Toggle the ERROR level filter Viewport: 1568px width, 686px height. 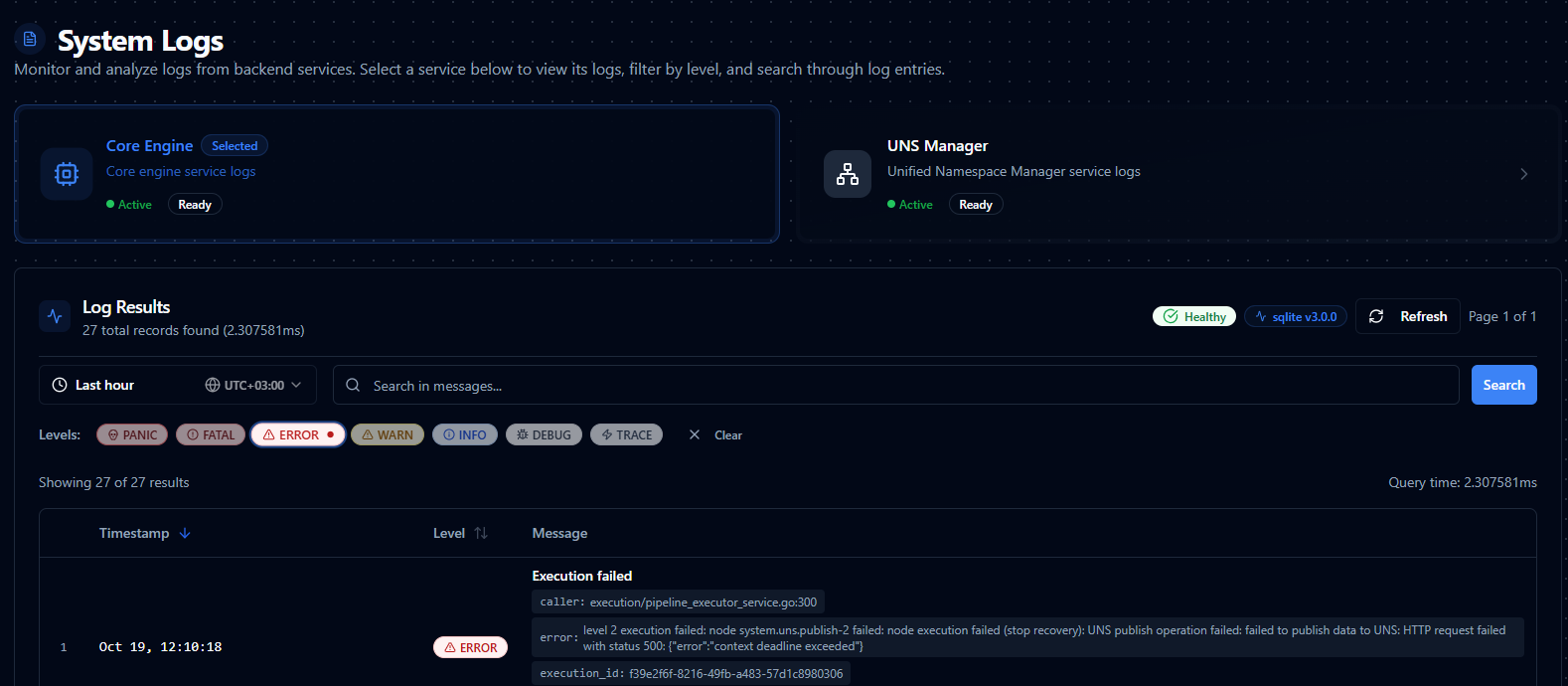point(298,434)
